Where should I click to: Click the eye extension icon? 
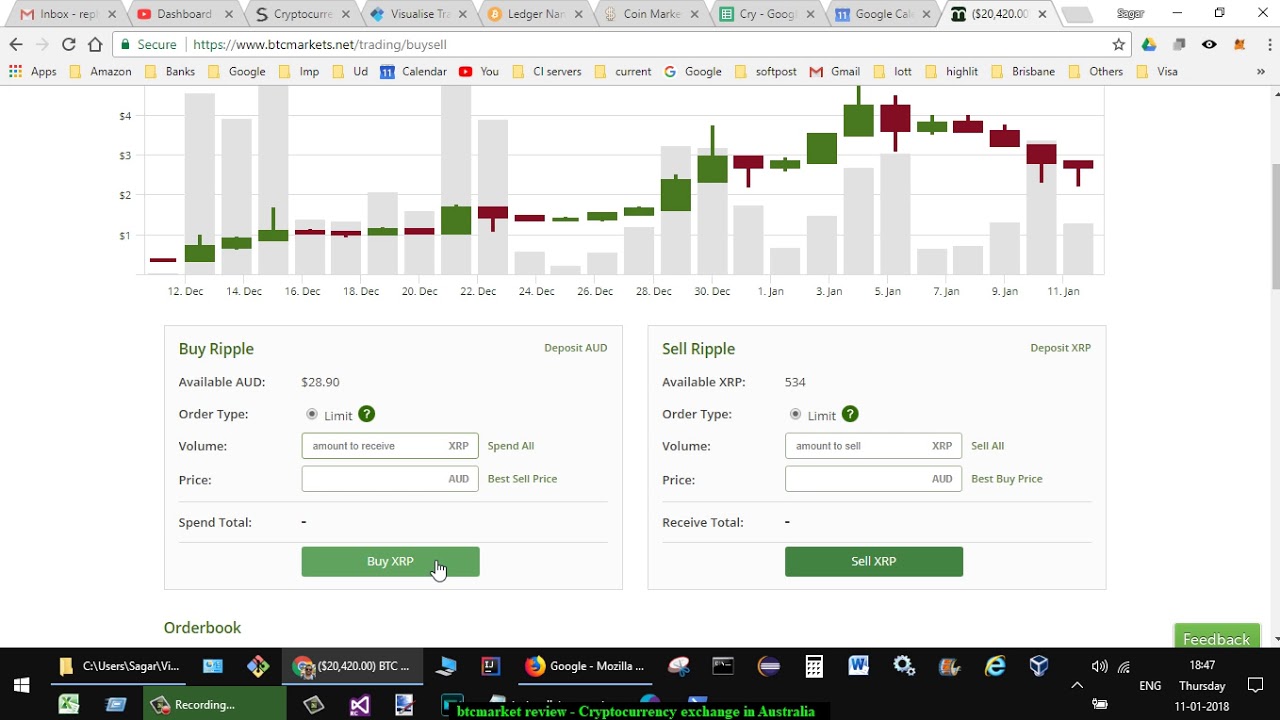(1209, 45)
